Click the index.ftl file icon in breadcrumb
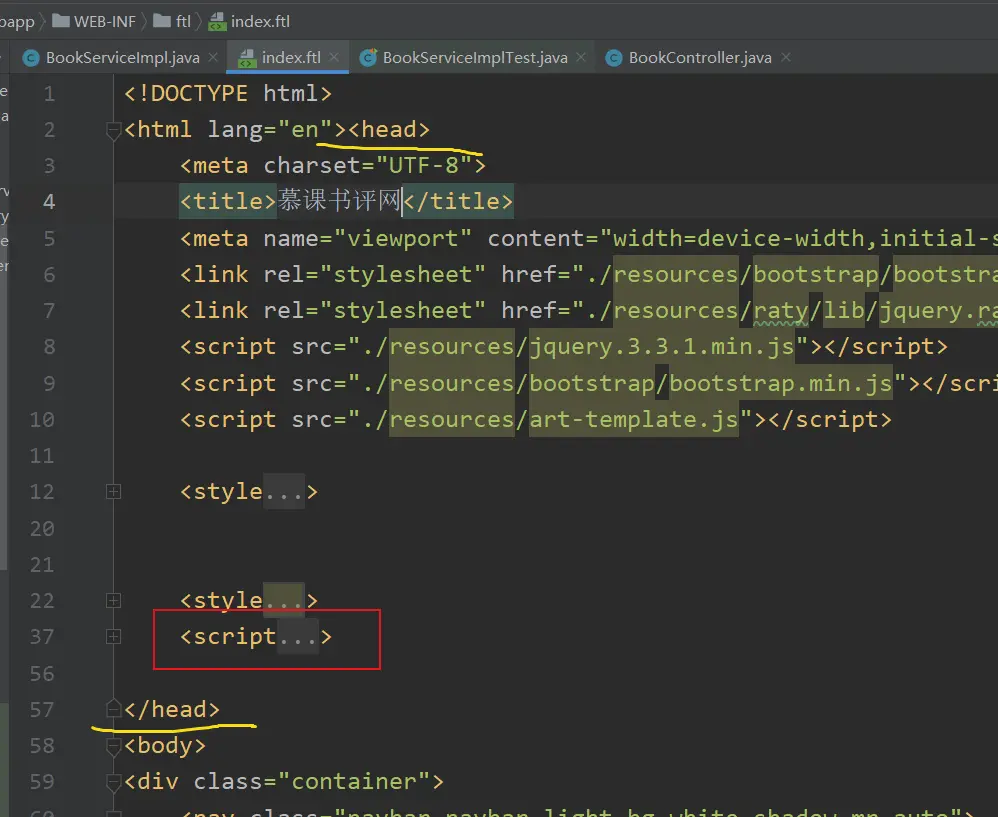The width and height of the screenshot is (998, 817). pyautogui.click(x=217, y=21)
